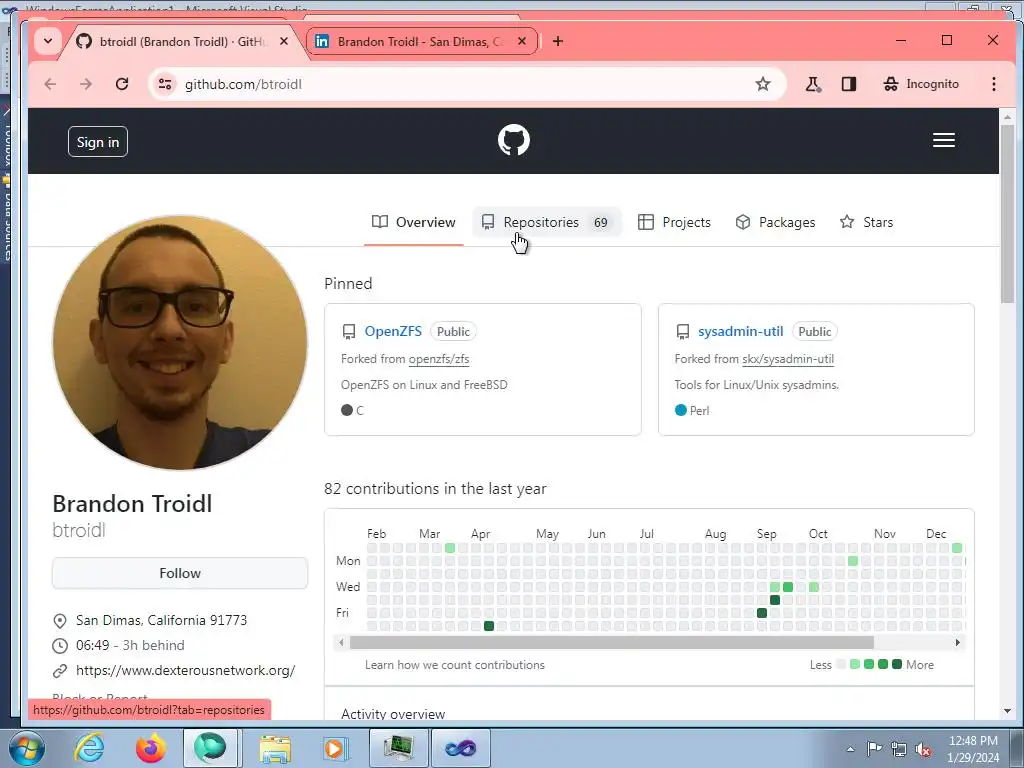1024x768 pixels.
Task: Click the dark green April contribution square
Action: [489, 626]
